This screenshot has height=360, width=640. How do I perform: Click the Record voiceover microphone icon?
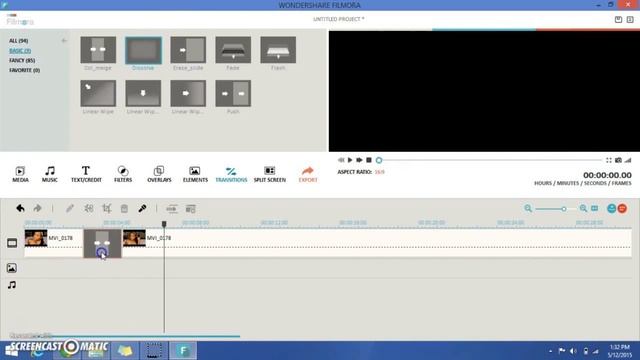142,209
